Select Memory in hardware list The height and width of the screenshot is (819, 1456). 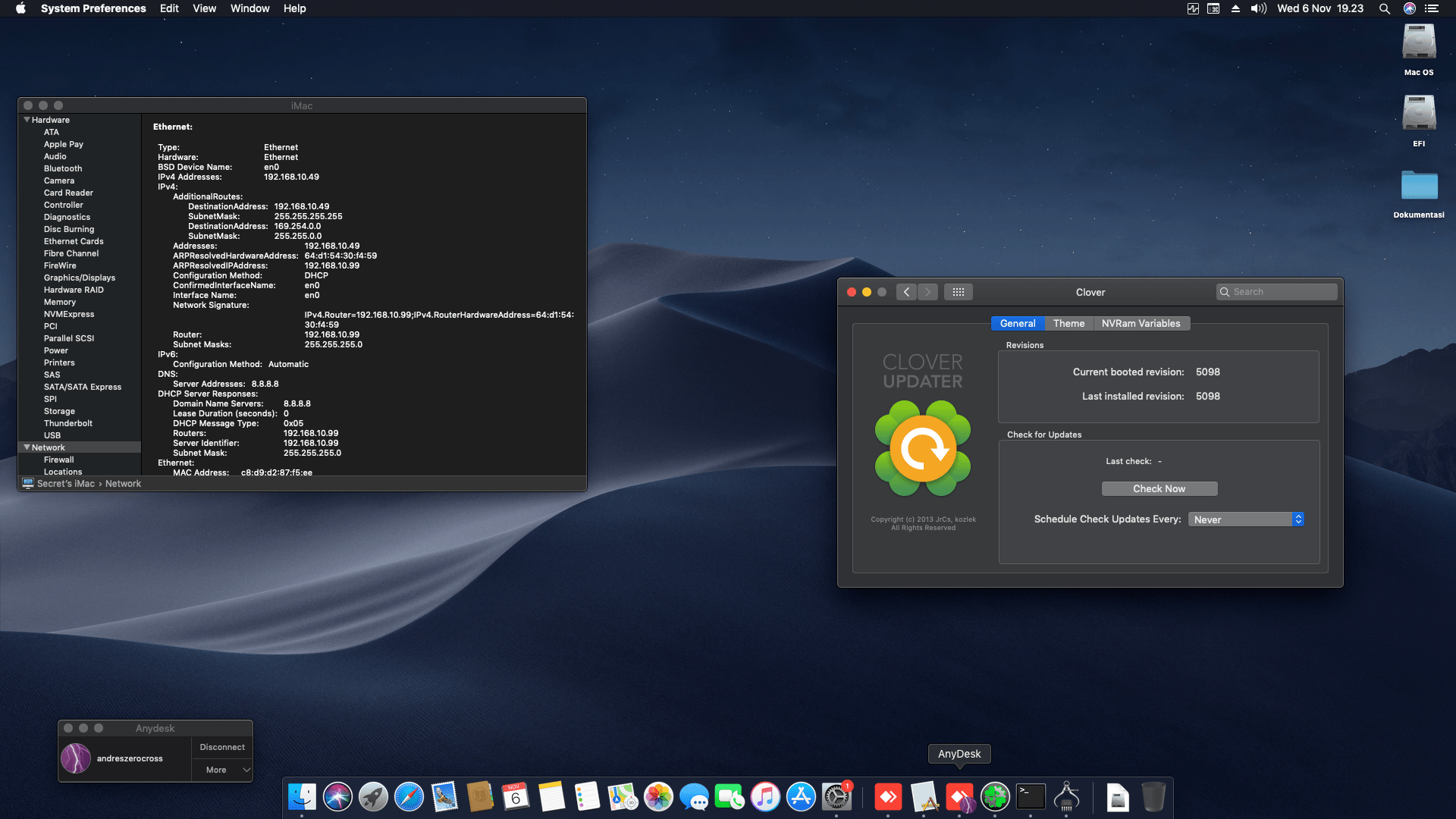(60, 302)
